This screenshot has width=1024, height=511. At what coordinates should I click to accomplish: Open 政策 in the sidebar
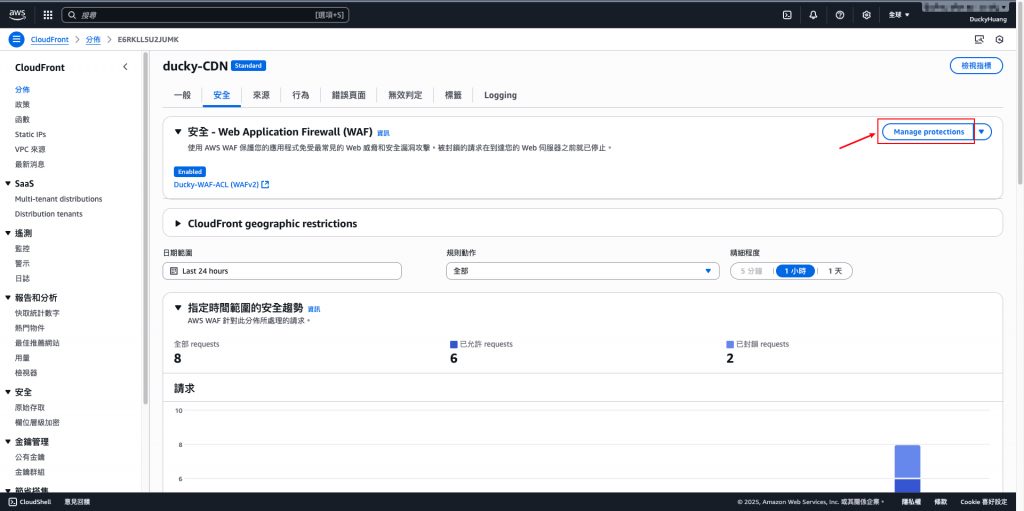coord(22,105)
